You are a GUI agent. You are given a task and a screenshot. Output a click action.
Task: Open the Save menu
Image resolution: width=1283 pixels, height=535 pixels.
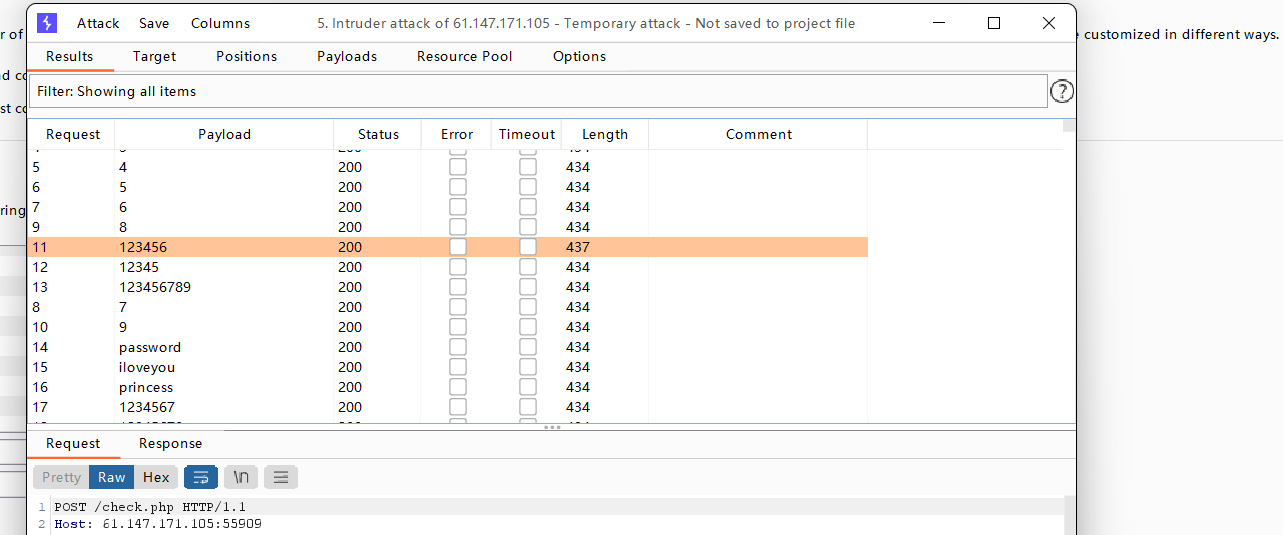click(154, 23)
